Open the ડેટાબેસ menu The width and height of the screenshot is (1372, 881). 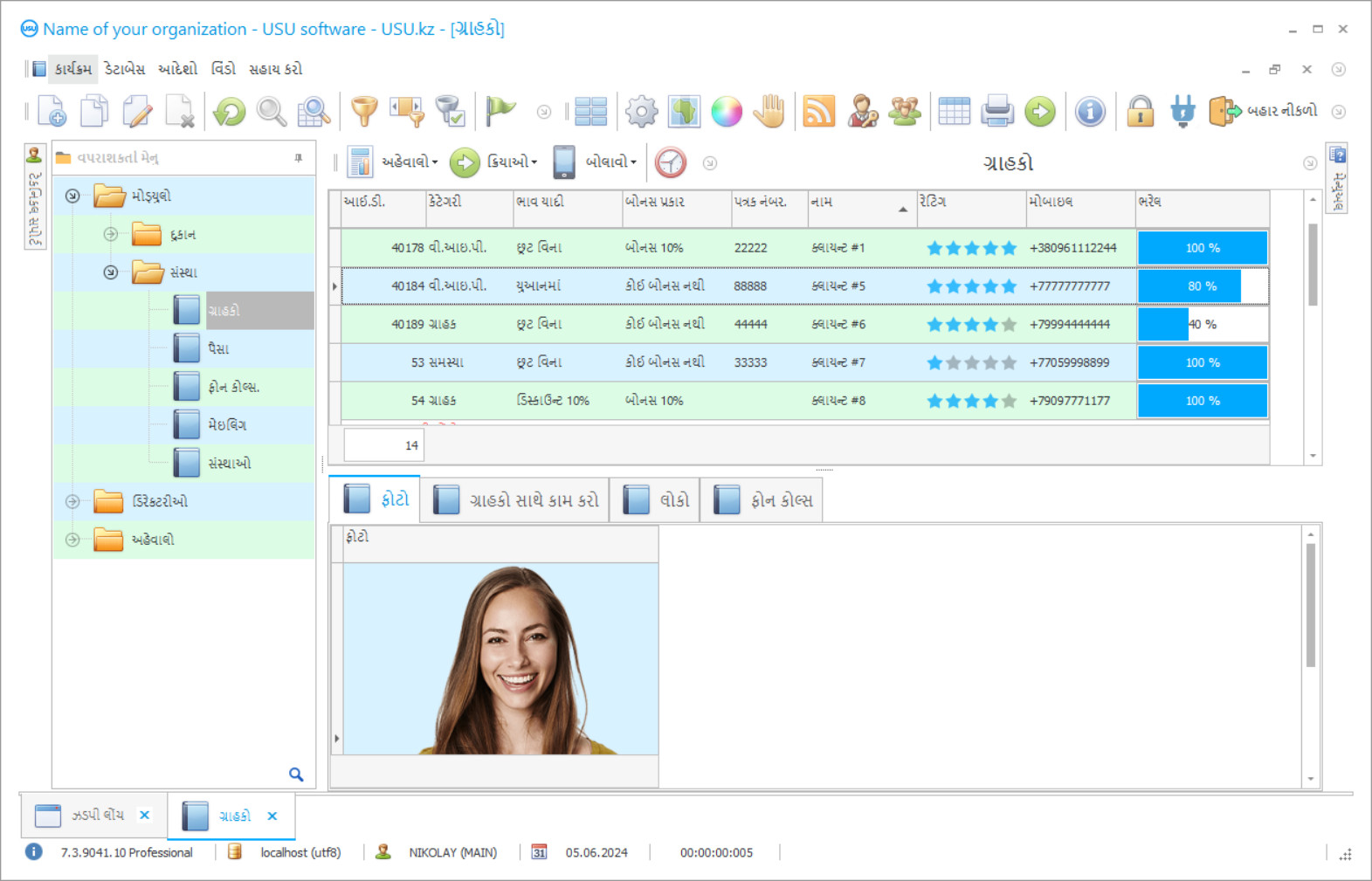[x=125, y=69]
